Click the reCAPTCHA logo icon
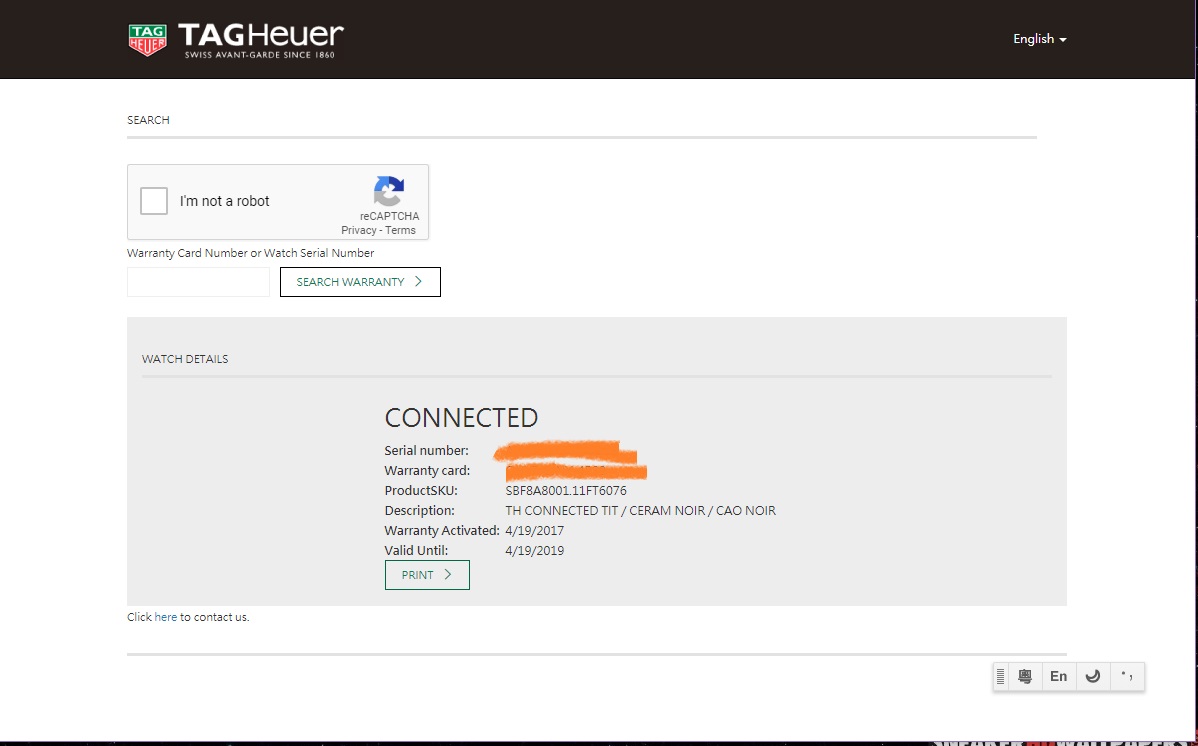Image resolution: width=1198 pixels, height=746 pixels. tap(389, 191)
